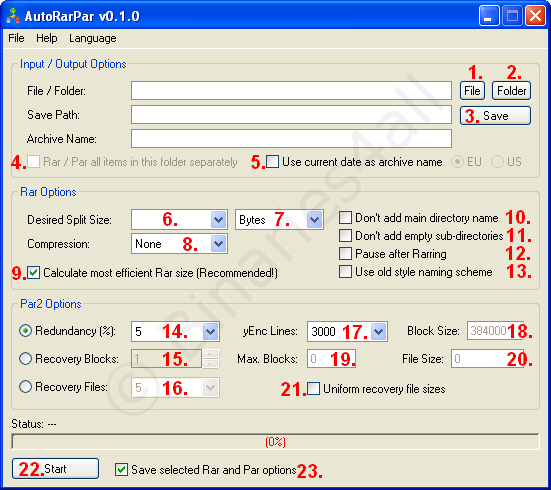
Task: Select the EU date format radio
Action: [457, 162]
